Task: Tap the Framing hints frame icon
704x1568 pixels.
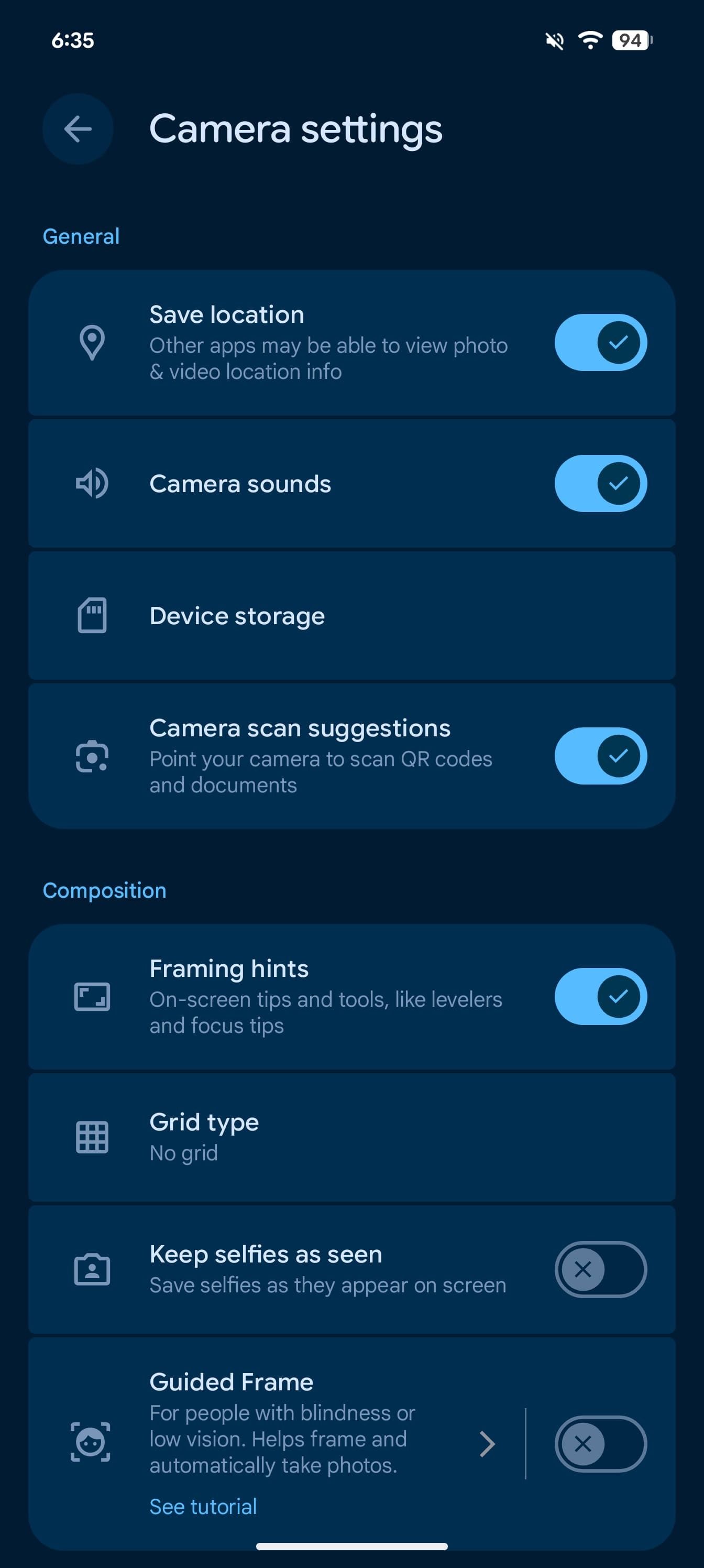Action: click(92, 996)
